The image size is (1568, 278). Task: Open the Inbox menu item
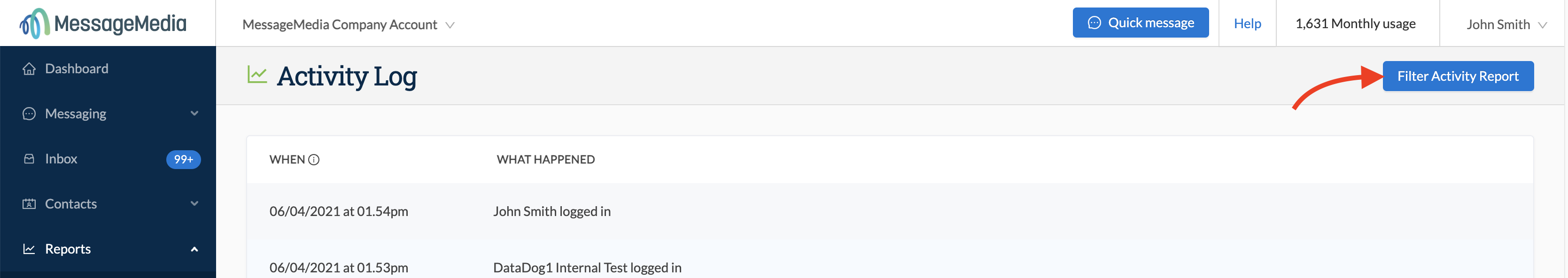[x=61, y=158]
